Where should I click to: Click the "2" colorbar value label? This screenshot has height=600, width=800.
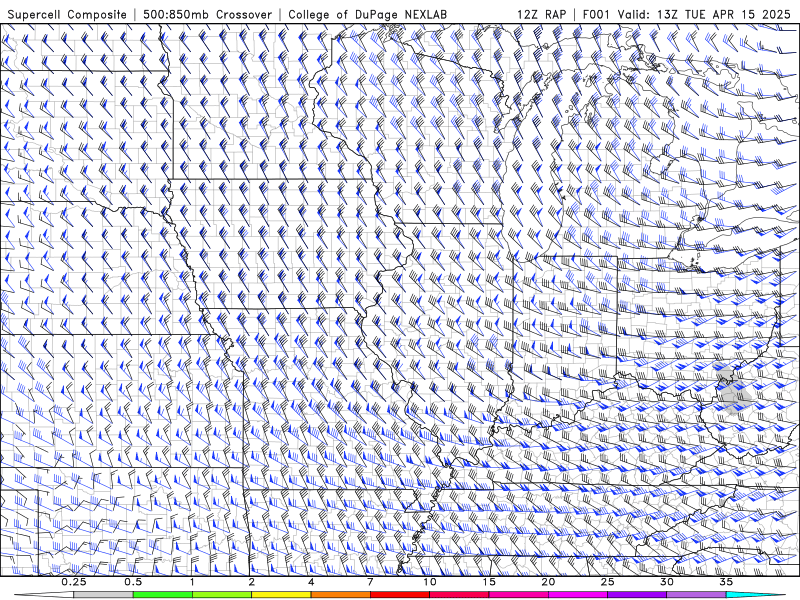252,582
